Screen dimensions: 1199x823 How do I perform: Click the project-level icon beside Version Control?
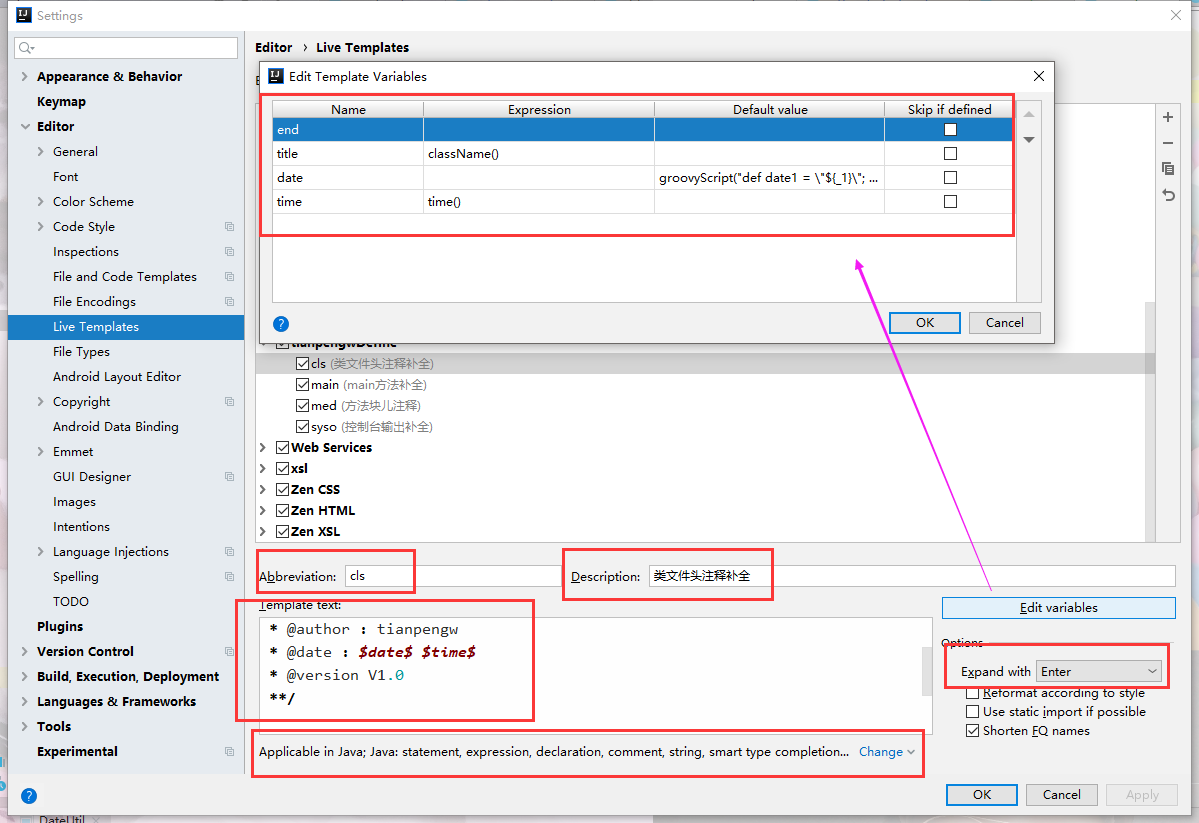[229, 652]
